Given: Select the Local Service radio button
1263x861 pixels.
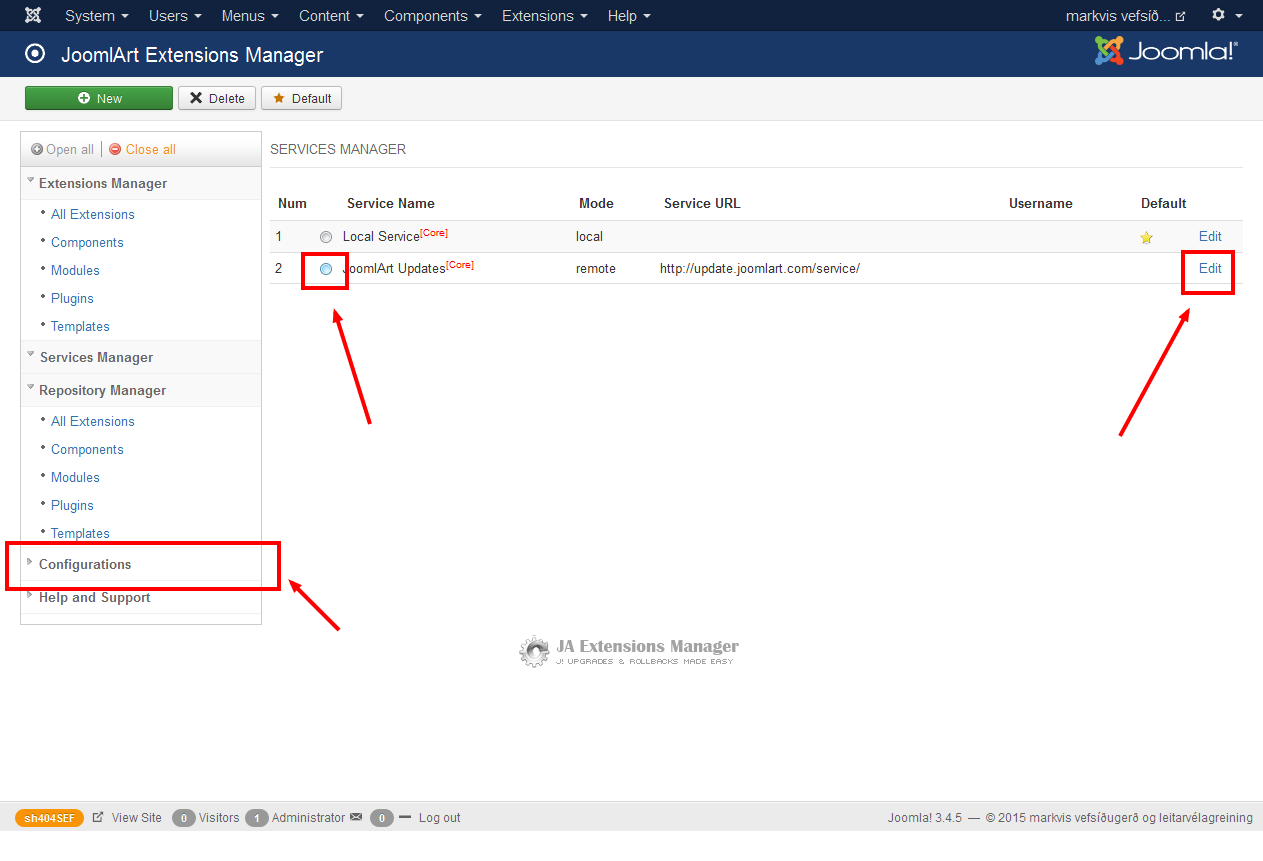Looking at the screenshot, I should click(326, 237).
